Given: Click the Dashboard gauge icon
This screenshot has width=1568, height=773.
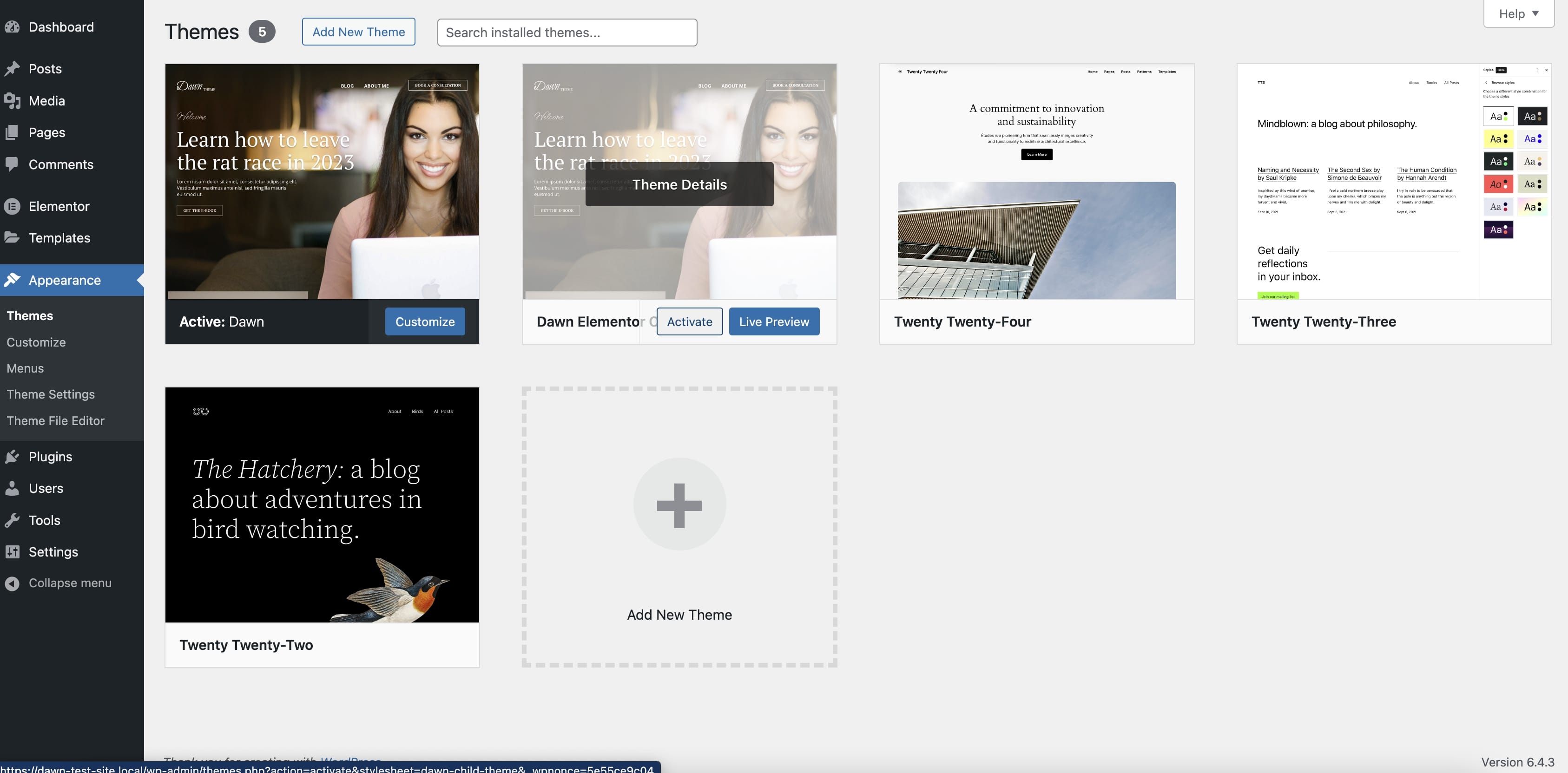Looking at the screenshot, I should click(x=12, y=27).
